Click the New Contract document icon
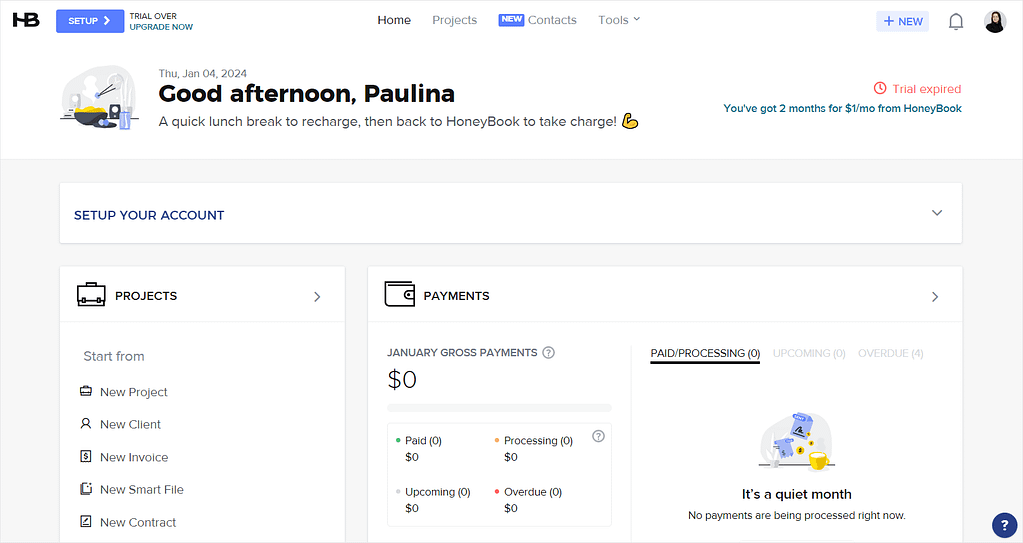The image size is (1023, 543). click(x=85, y=521)
